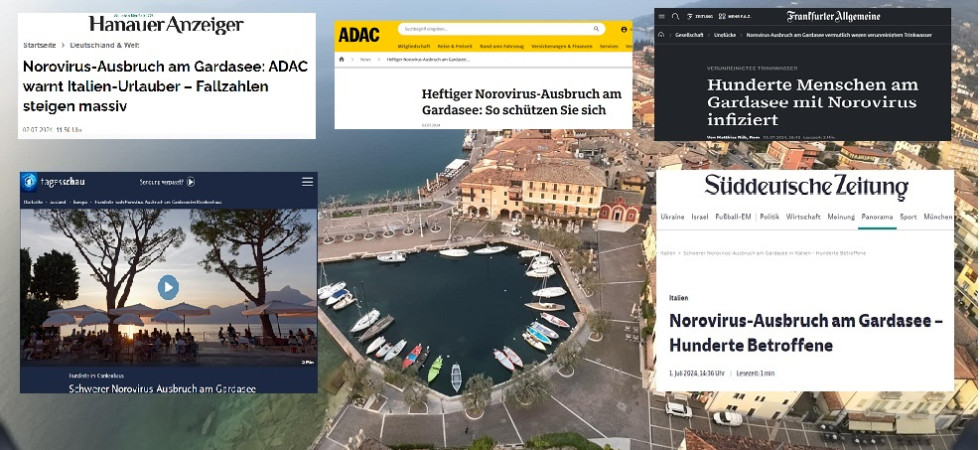
Task: Click the ADAC search magnifier icon
Action: pyautogui.click(x=596, y=30)
